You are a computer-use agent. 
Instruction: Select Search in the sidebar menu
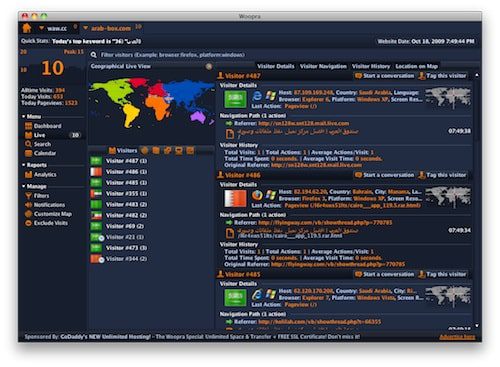38,144
